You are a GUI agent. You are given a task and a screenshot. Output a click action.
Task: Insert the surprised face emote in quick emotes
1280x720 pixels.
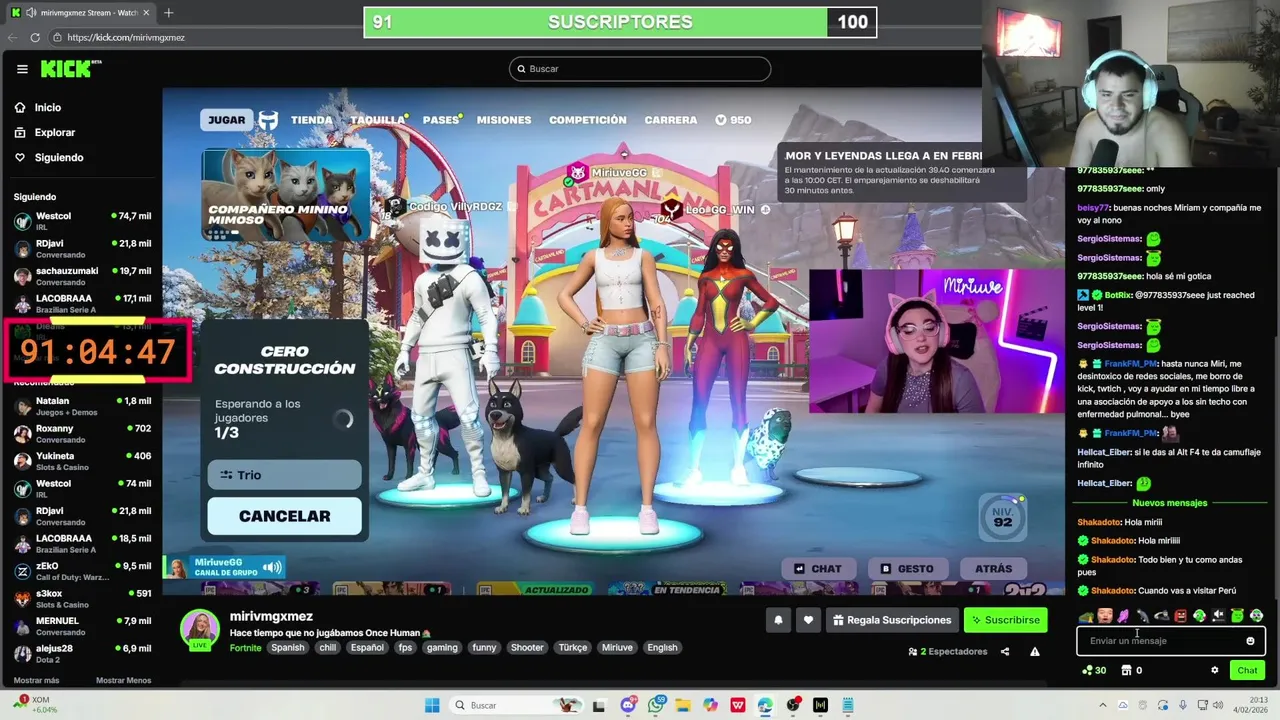click(x=1104, y=615)
